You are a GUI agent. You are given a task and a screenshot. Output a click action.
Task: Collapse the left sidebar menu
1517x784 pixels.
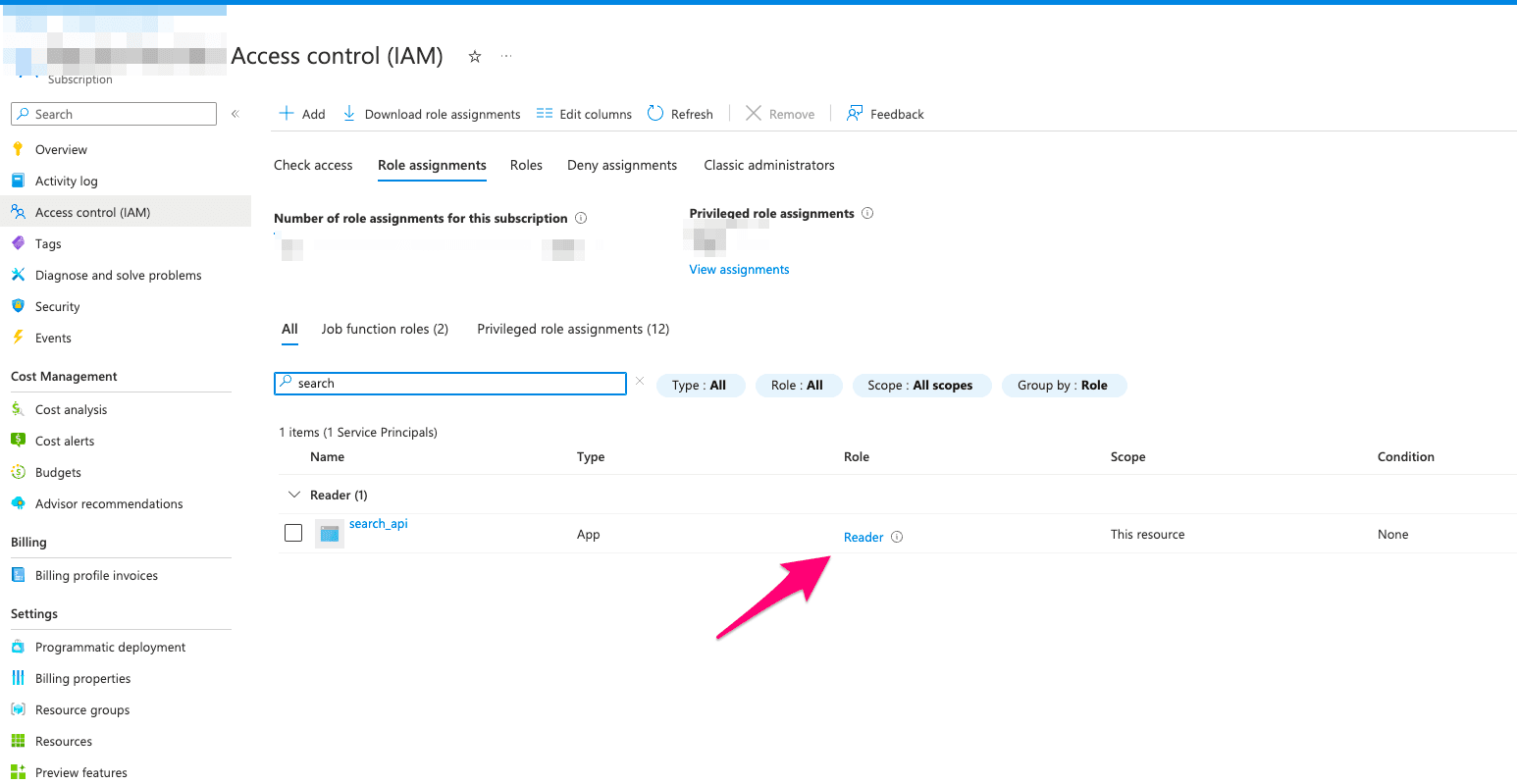[235, 114]
